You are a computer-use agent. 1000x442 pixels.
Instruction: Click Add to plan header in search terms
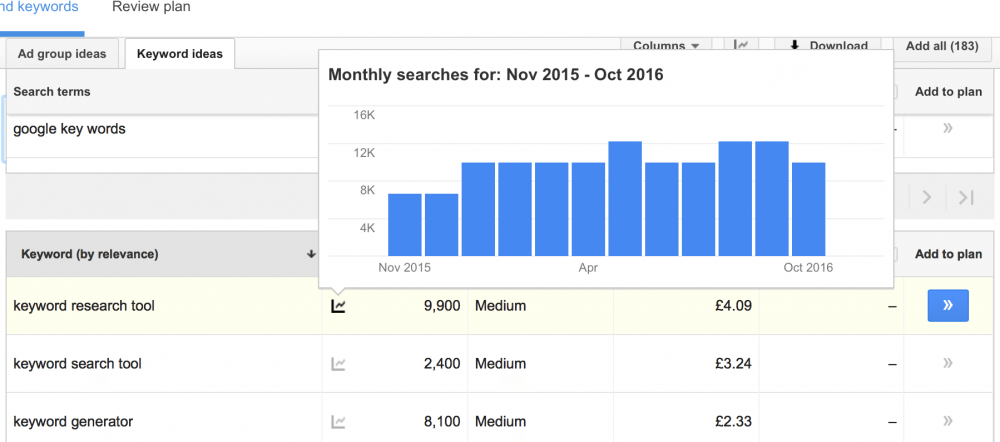[948, 92]
